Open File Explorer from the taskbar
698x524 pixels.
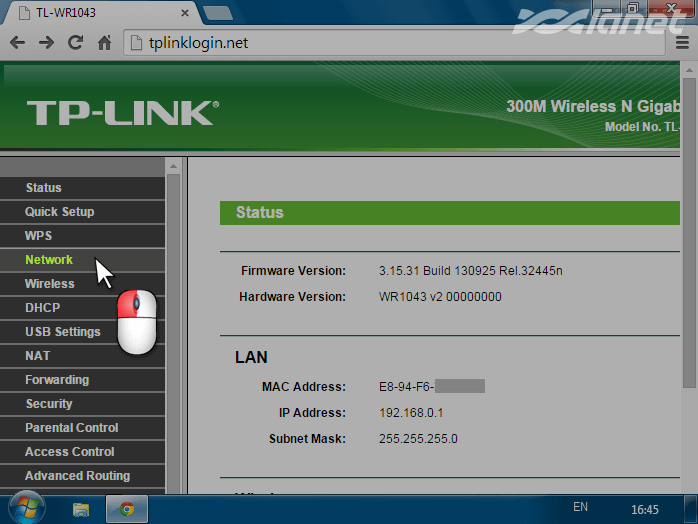[x=81, y=508]
